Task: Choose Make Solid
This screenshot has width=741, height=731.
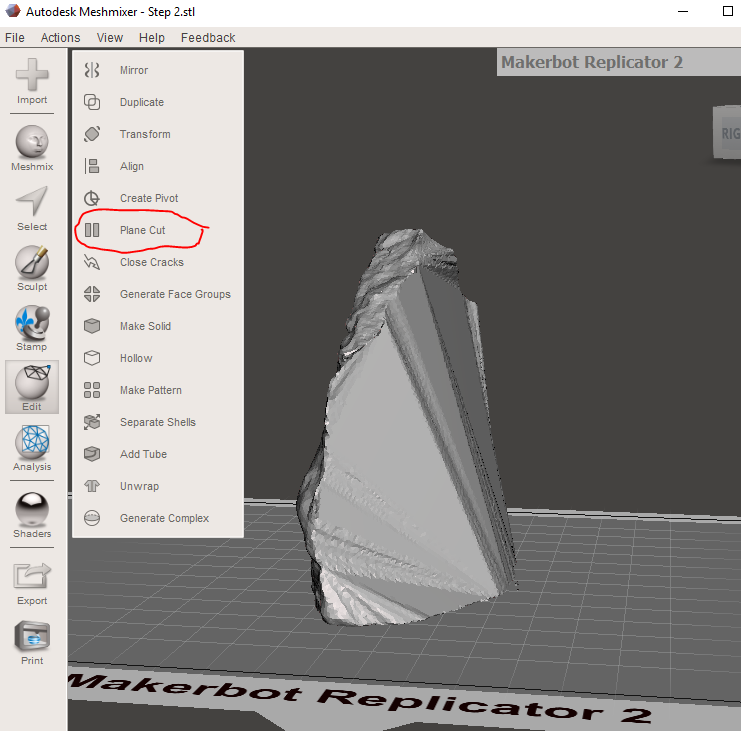Action: [158, 326]
